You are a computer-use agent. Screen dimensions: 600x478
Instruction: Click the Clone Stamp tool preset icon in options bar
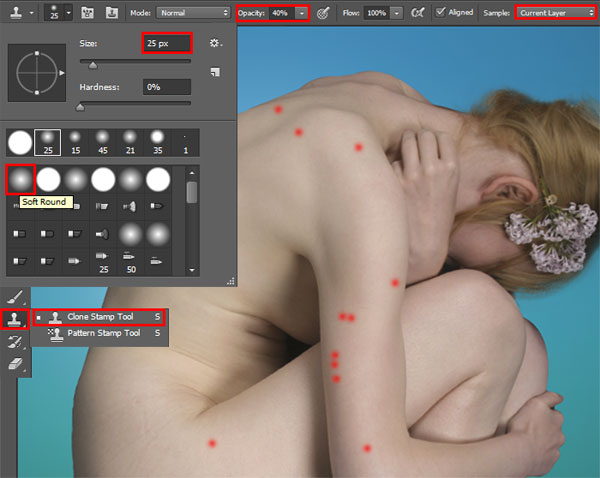click(x=16, y=13)
